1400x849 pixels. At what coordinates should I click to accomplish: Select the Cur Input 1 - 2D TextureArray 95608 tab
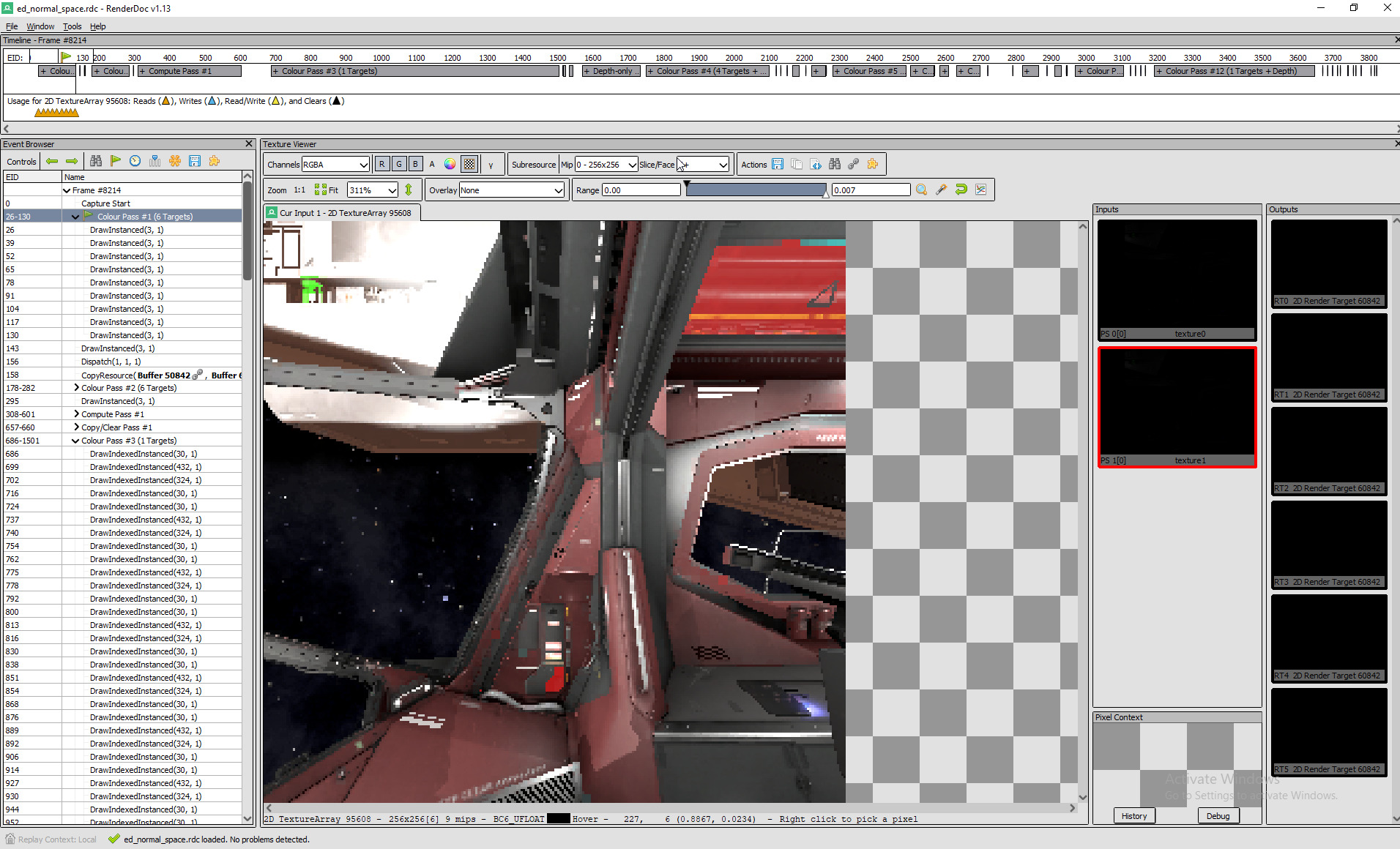[342, 213]
